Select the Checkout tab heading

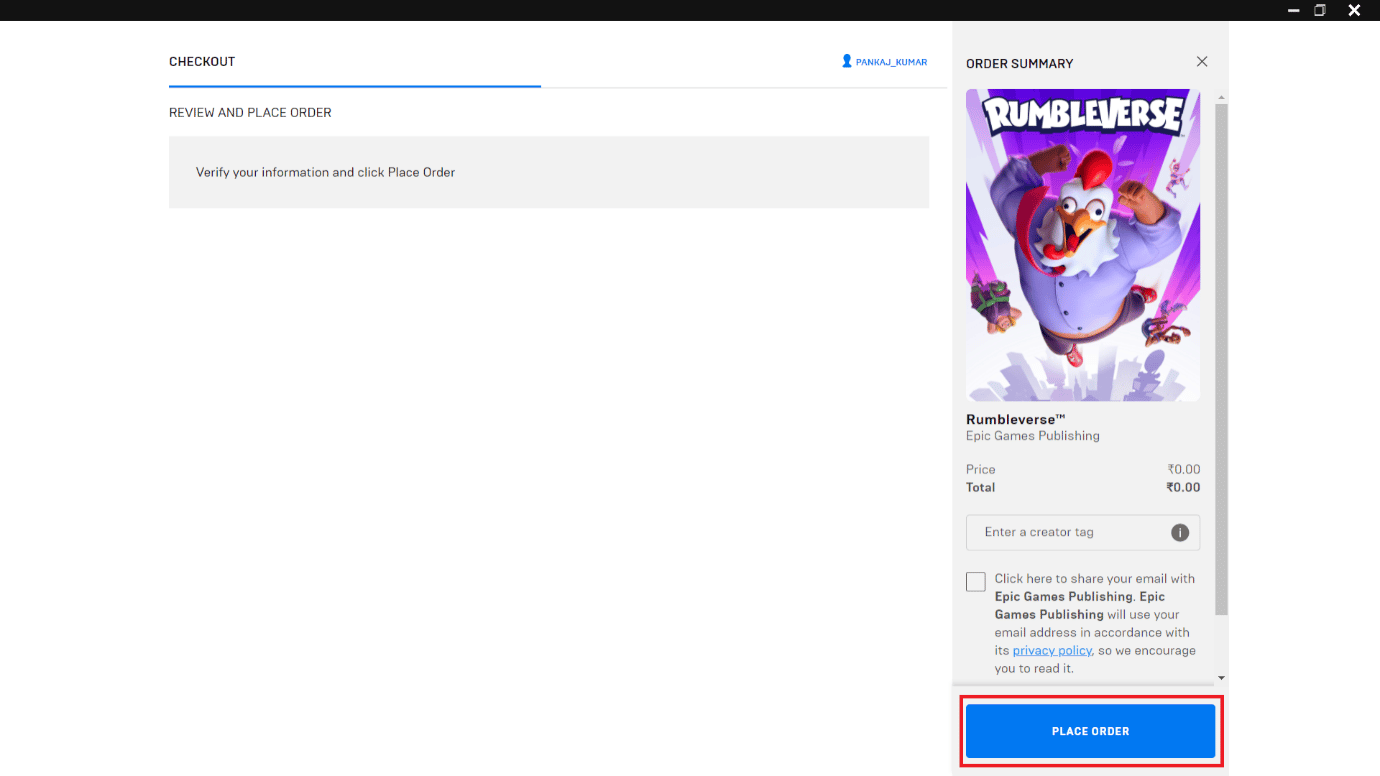[x=202, y=62]
